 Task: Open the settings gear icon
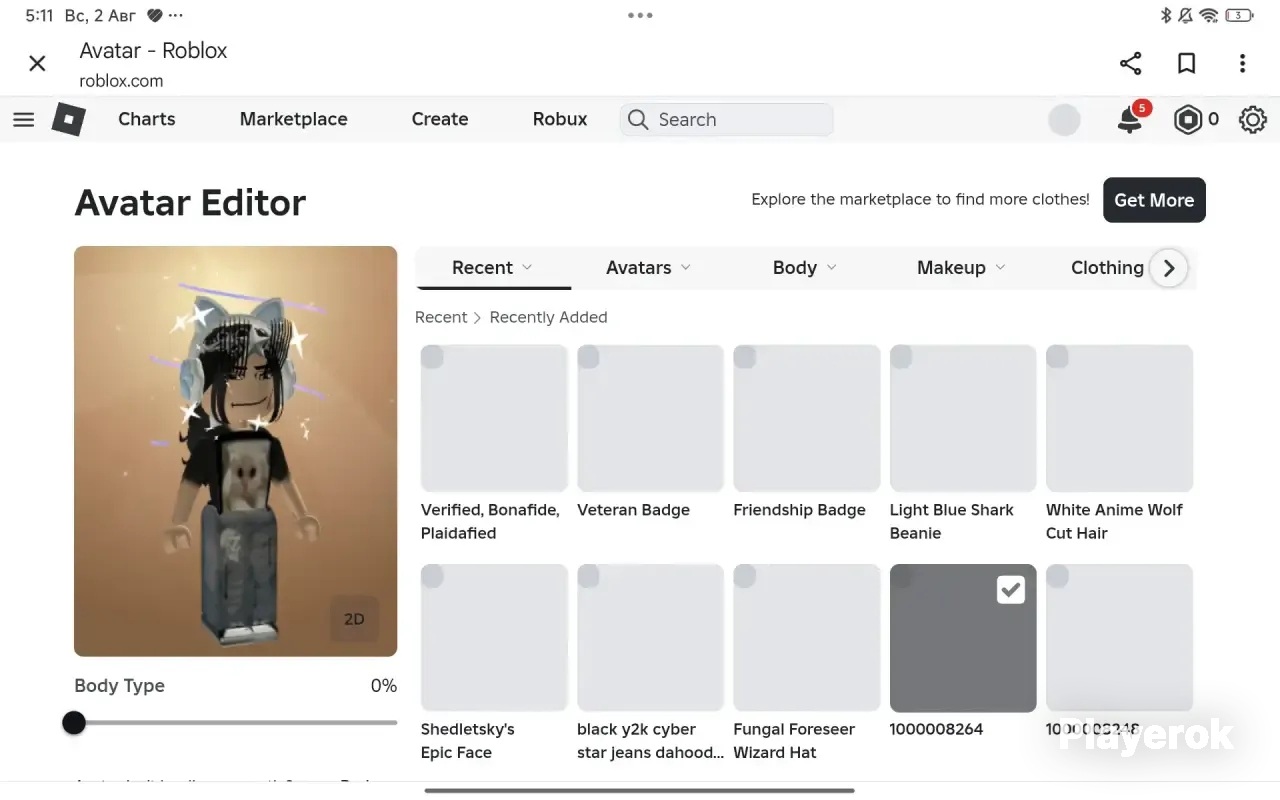pyautogui.click(x=1253, y=120)
